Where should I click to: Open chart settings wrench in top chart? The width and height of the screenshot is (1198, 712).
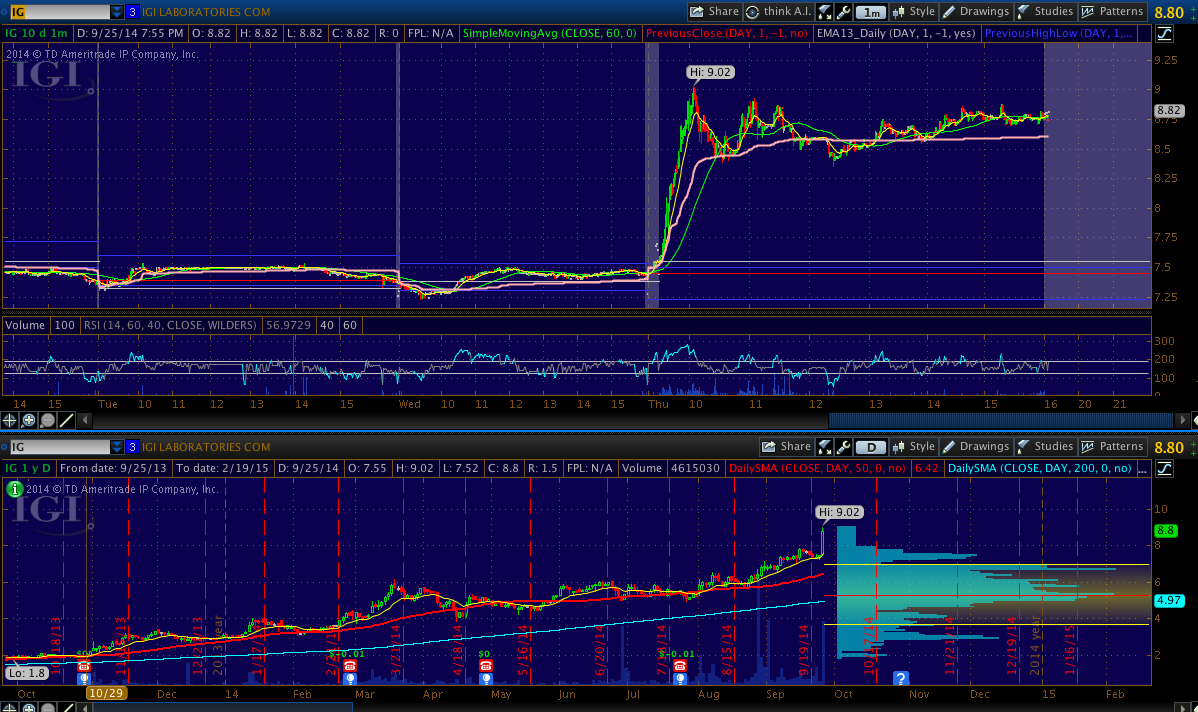point(844,12)
